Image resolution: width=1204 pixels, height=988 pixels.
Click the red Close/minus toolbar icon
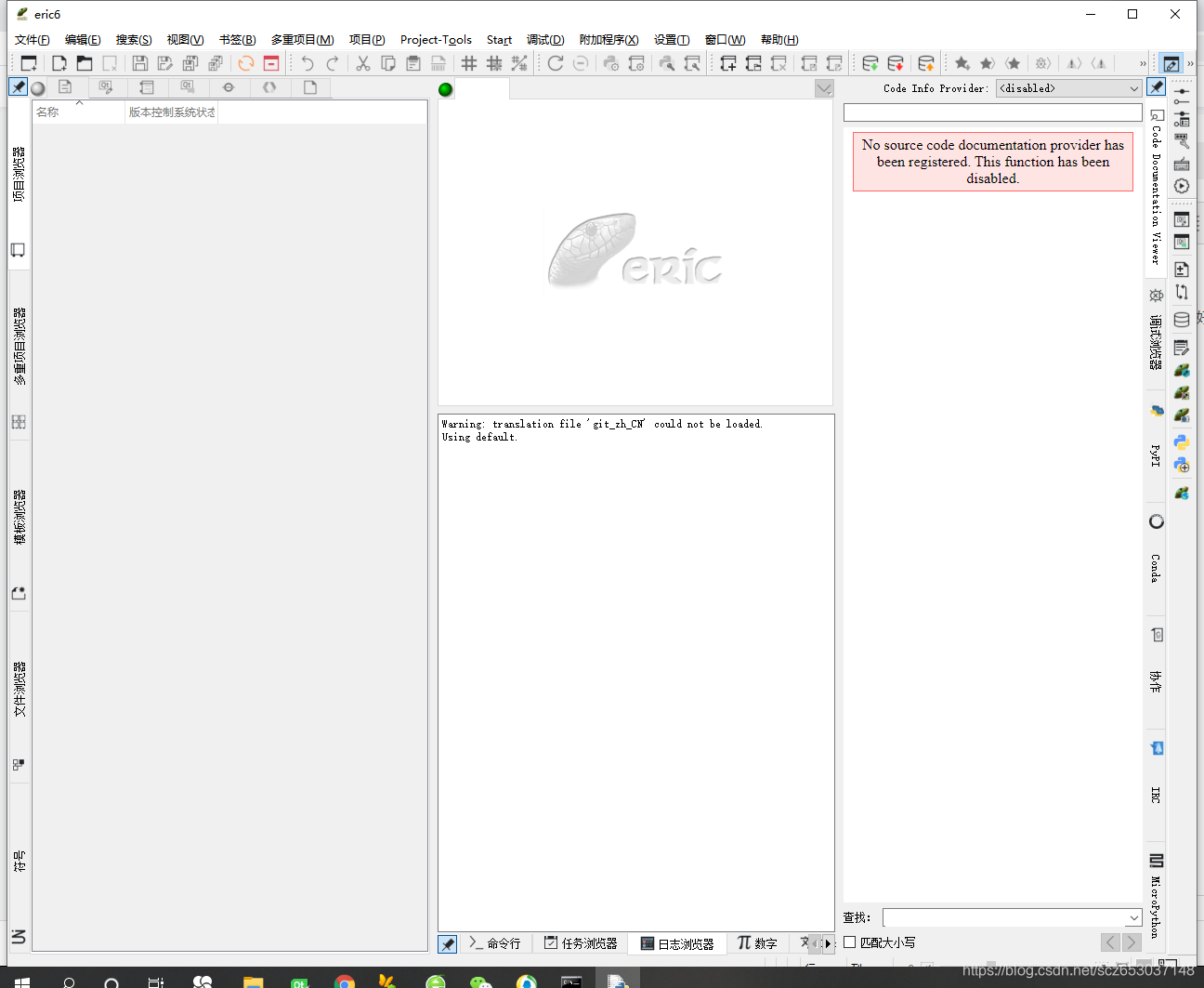point(271,63)
